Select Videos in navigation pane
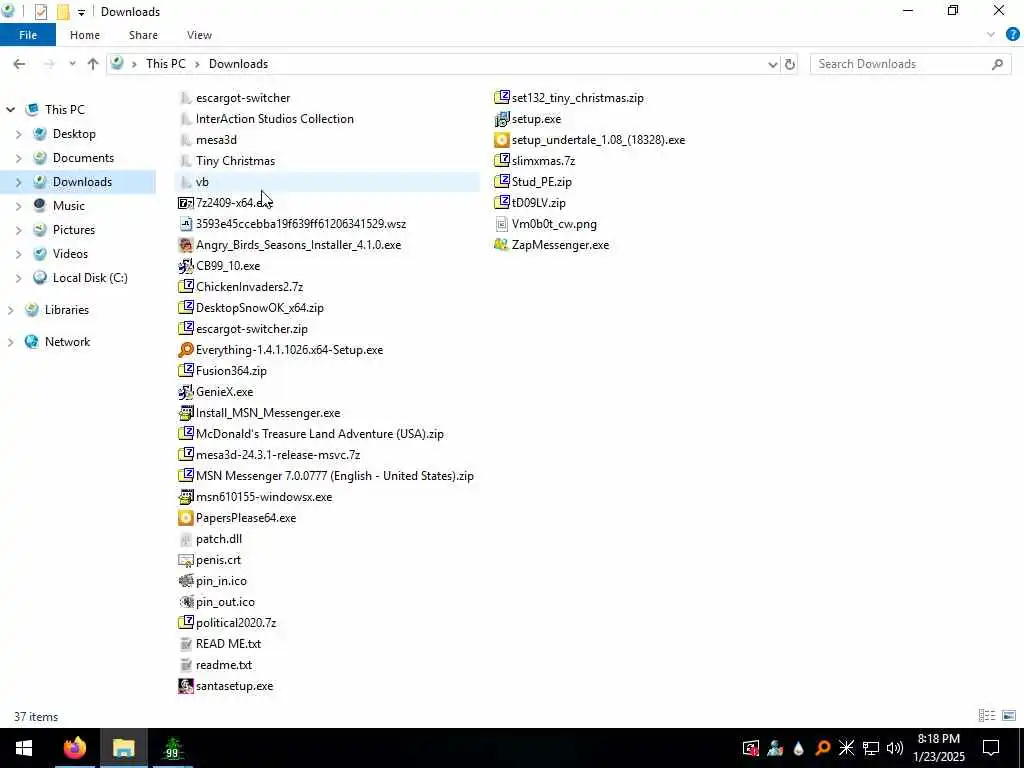This screenshot has height=768, width=1024. tap(70, 254)
